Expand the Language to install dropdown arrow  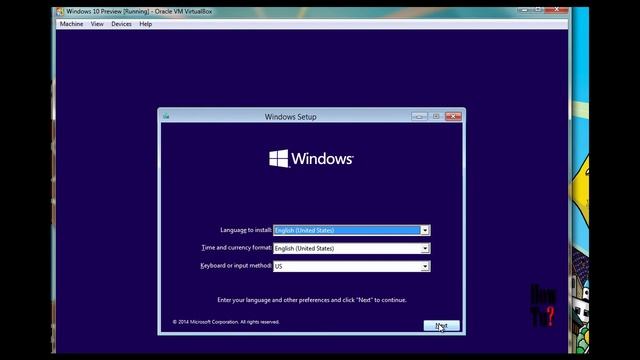(425, 230)
